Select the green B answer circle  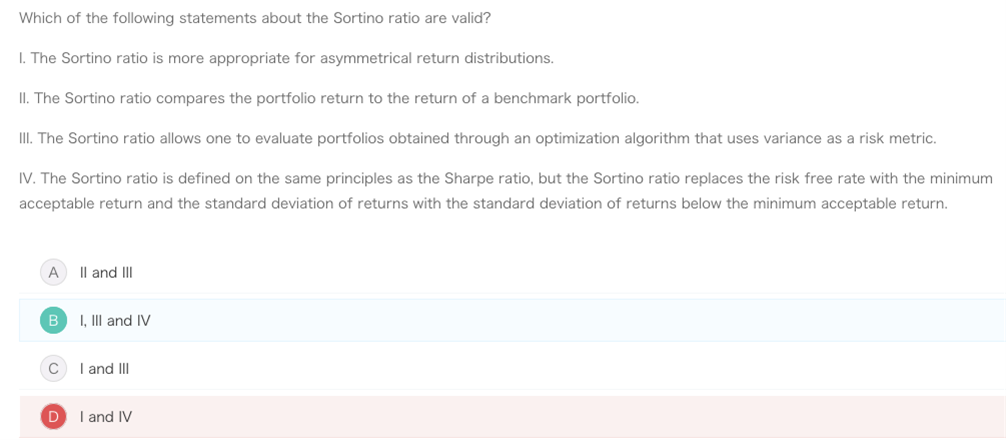pyautogui.click(x=53, y=320)
